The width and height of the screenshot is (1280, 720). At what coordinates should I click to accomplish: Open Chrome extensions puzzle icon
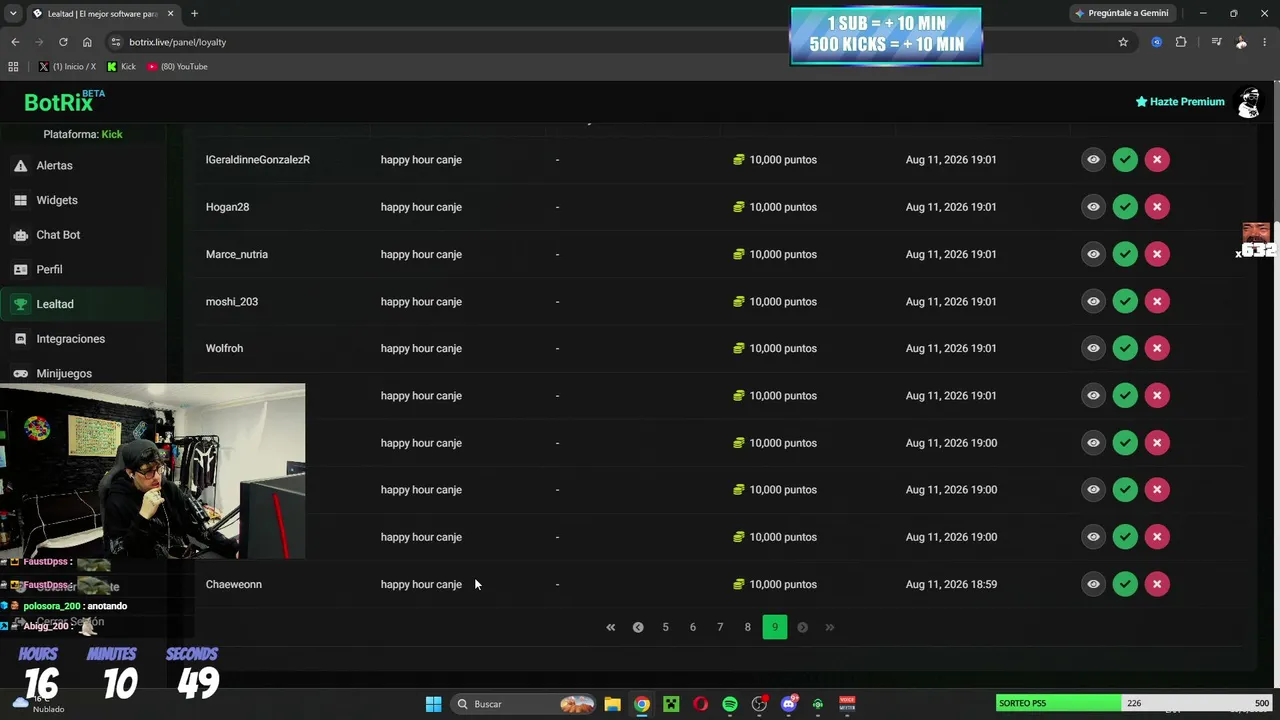tap(1181, 42)
